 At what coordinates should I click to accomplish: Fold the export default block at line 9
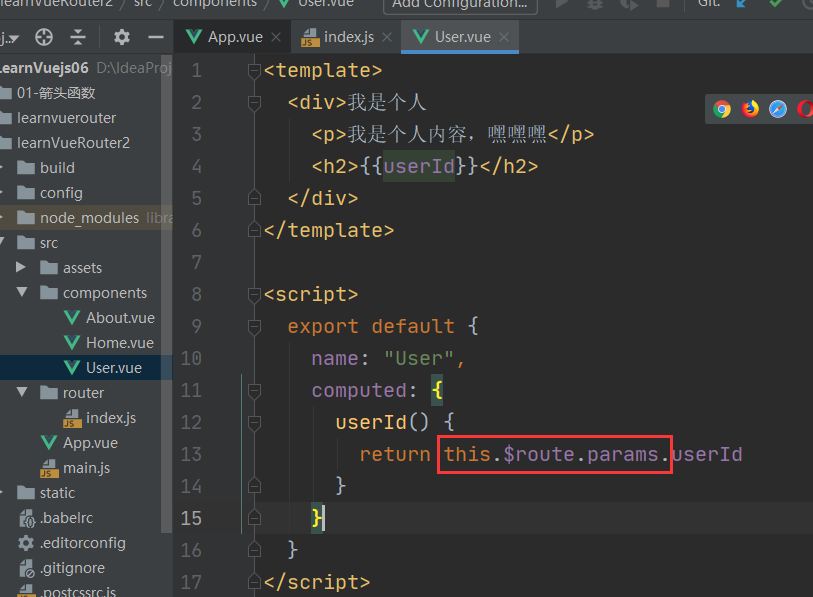[x=254, y=327]
